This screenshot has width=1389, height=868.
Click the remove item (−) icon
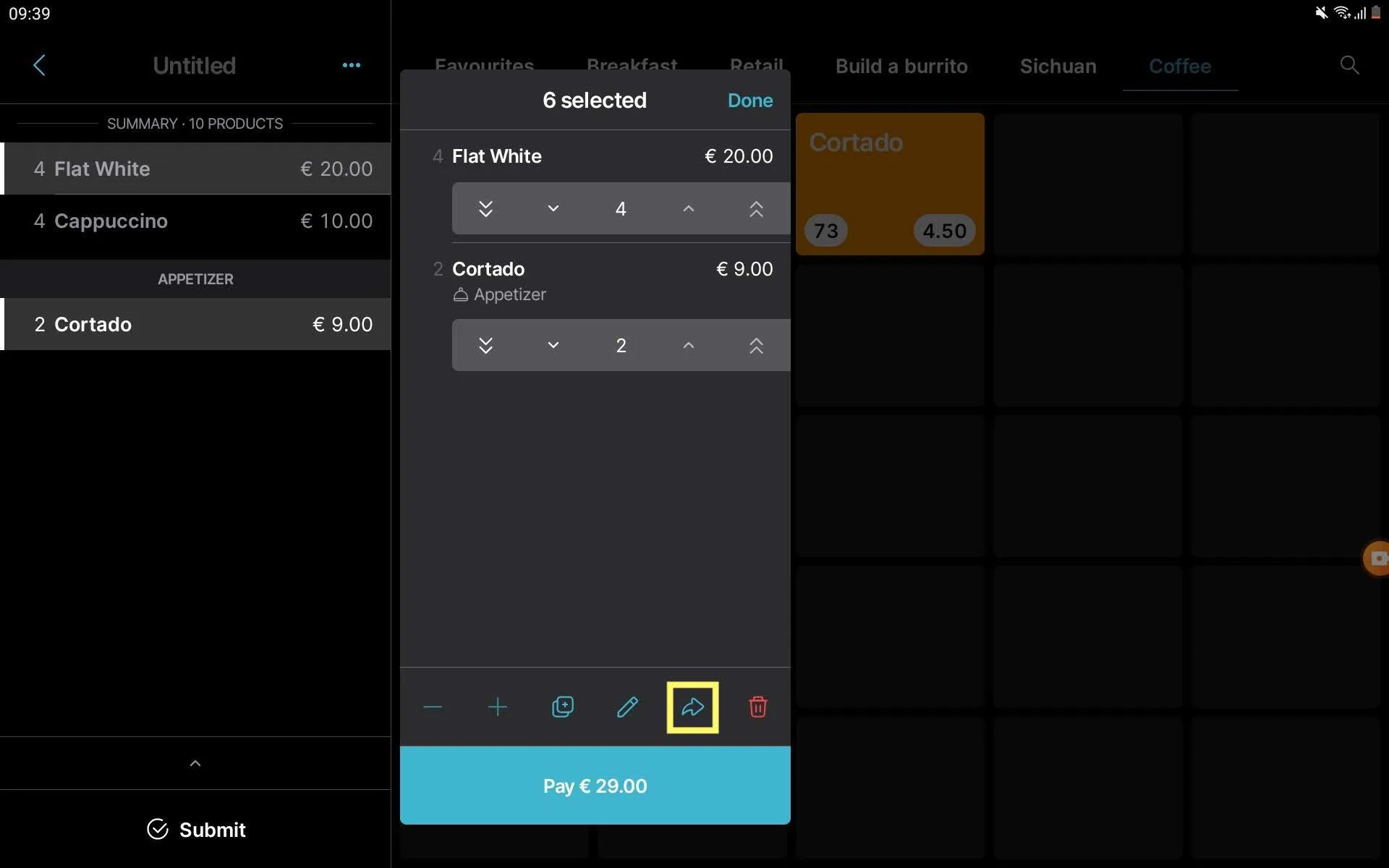tap(433, 707)
